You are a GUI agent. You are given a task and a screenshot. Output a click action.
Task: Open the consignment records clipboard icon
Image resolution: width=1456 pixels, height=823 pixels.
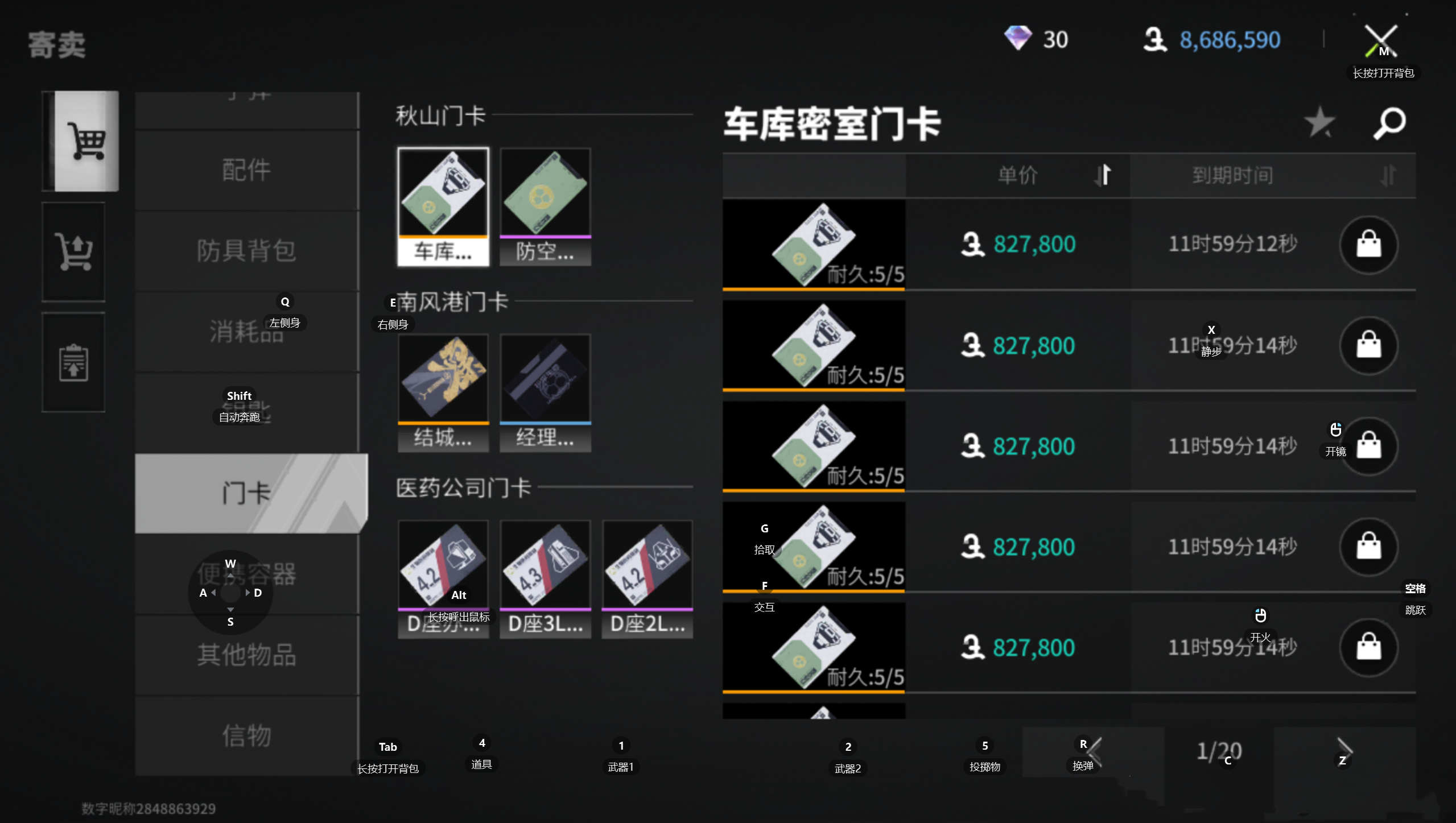[73, 362]
